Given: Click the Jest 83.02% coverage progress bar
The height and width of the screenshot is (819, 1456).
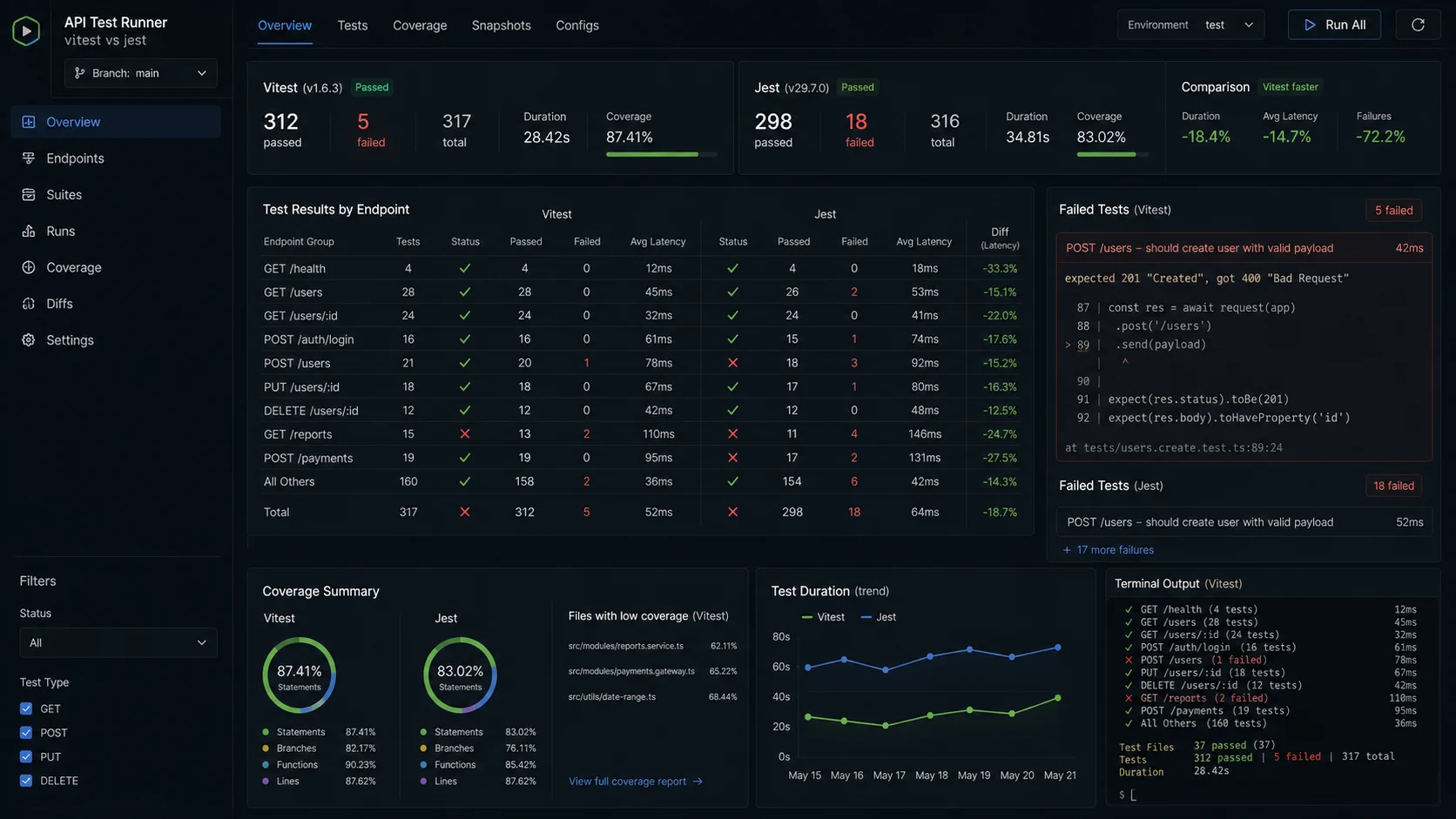Looking at the screenshot, I should [x=1113, y=154].
